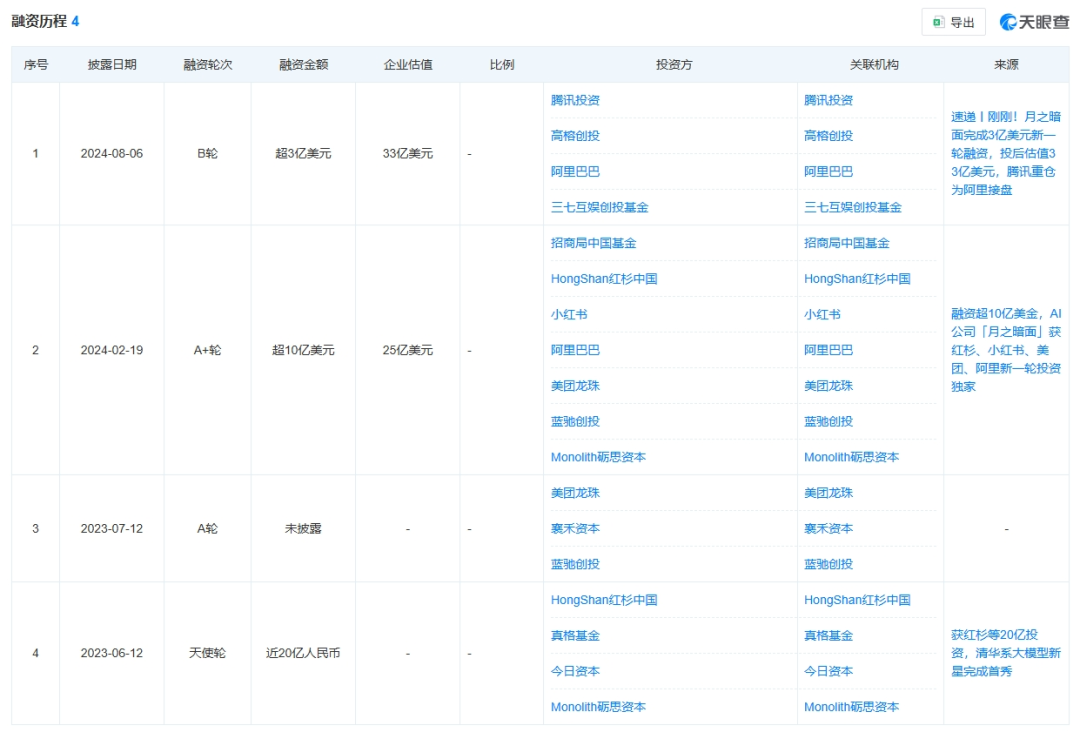Open the 腾讯投资 investor link
Image resolution: width=1080 pixels, height=739 pixels.
(x=572, y=100)
